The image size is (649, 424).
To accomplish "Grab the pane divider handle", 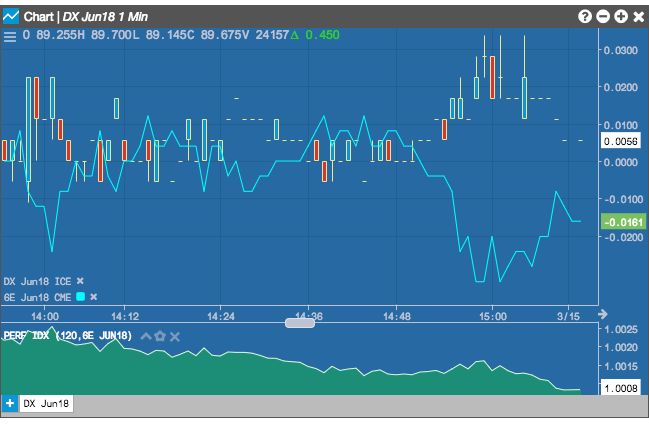I will (300, 323).
